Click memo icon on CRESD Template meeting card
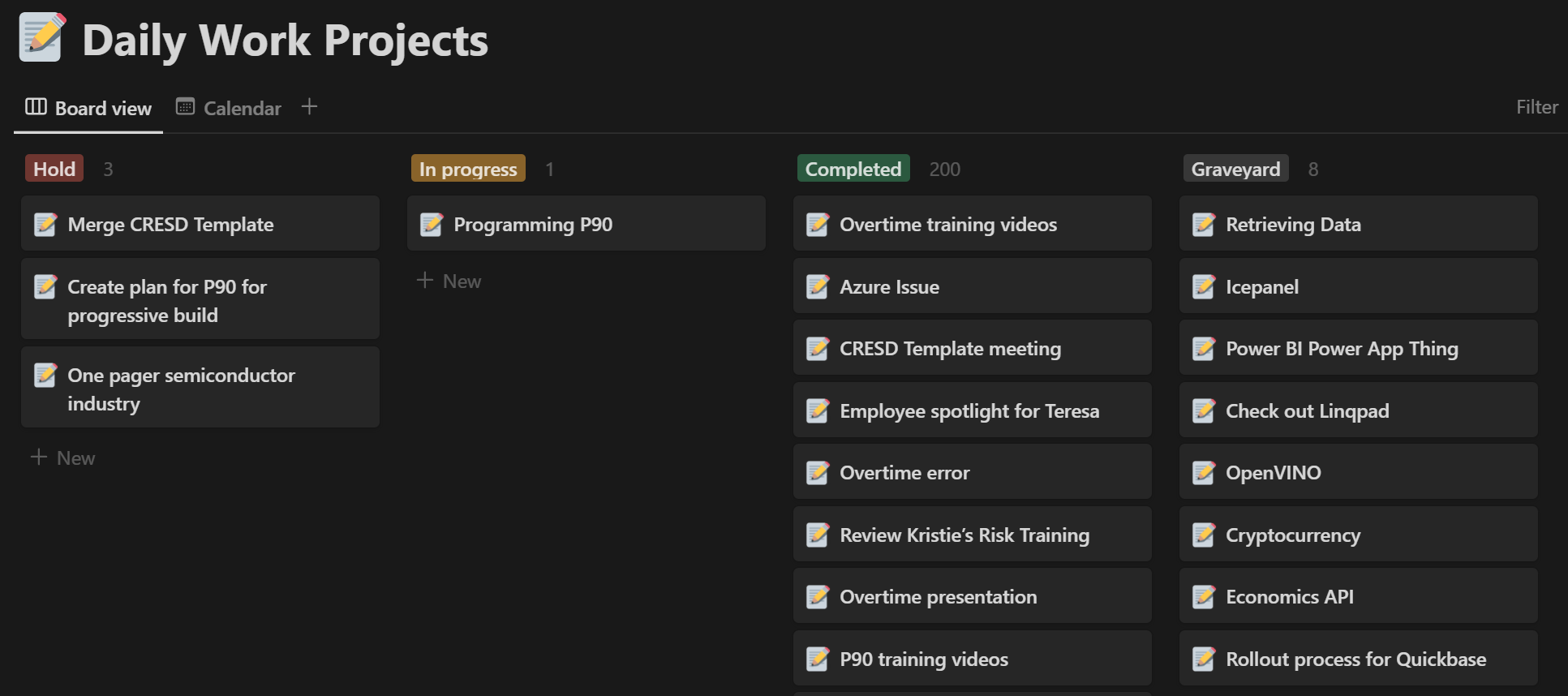The image size is (1568, 696). point(818,348)
